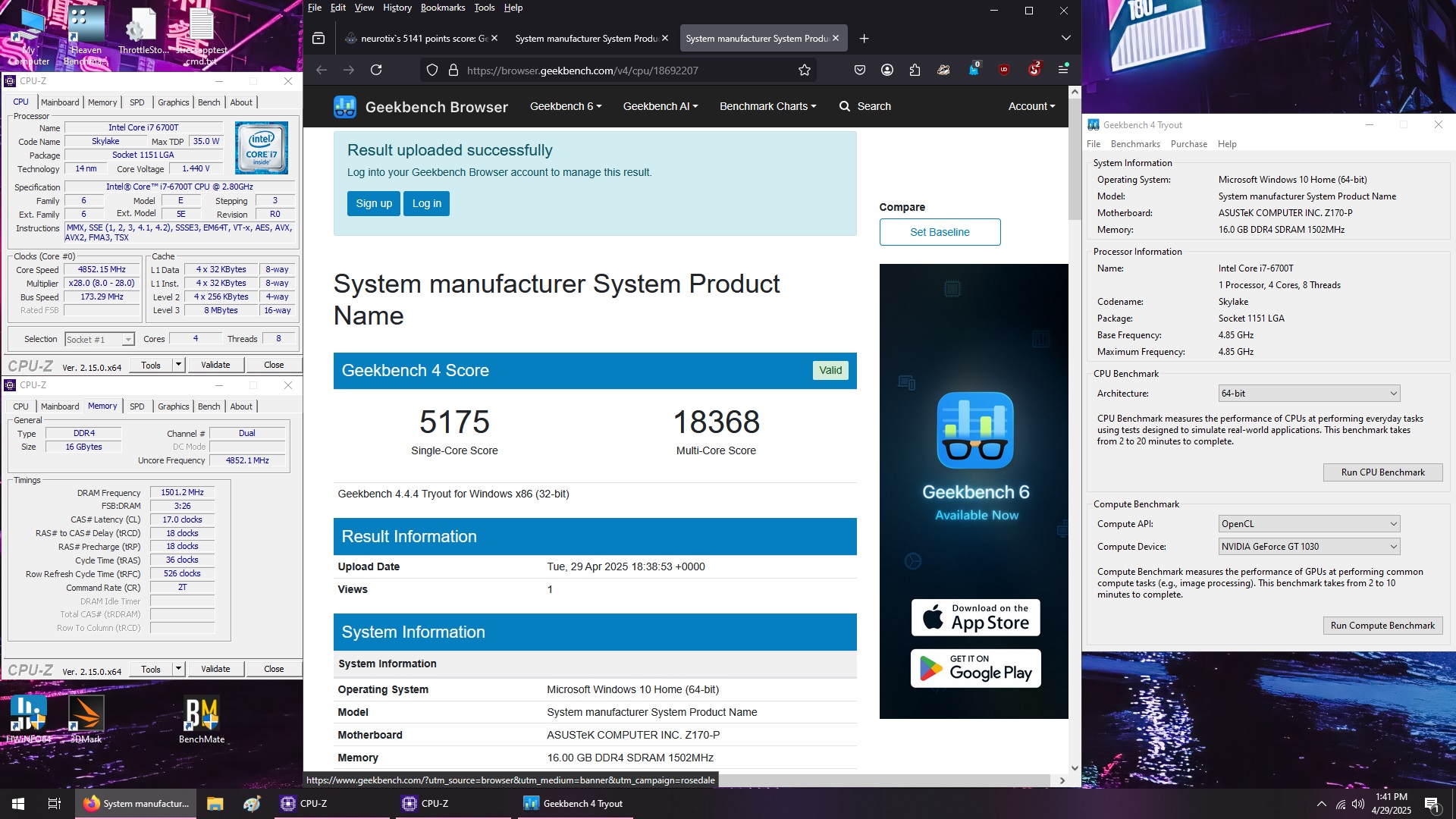Open the 3DMark desktop shortcut
This screenshot has width=1456, height=819.
click(x=86, y=719)
